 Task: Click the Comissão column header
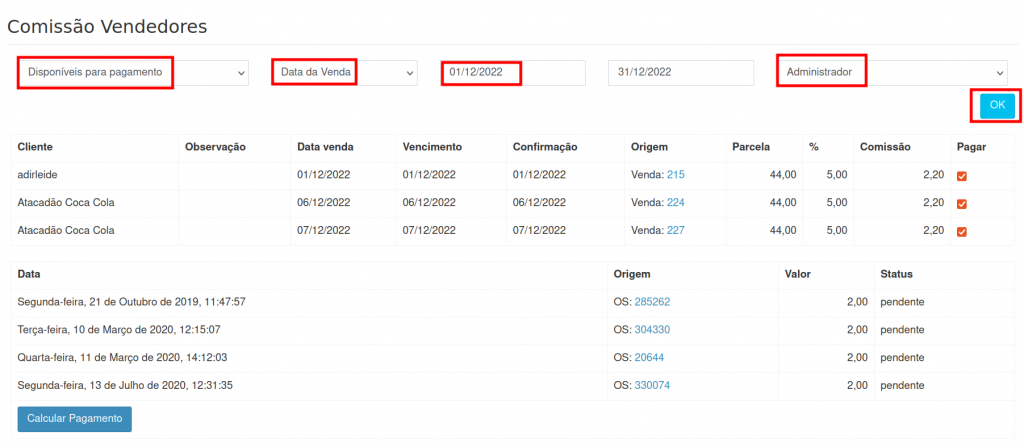tap(885, 147)
